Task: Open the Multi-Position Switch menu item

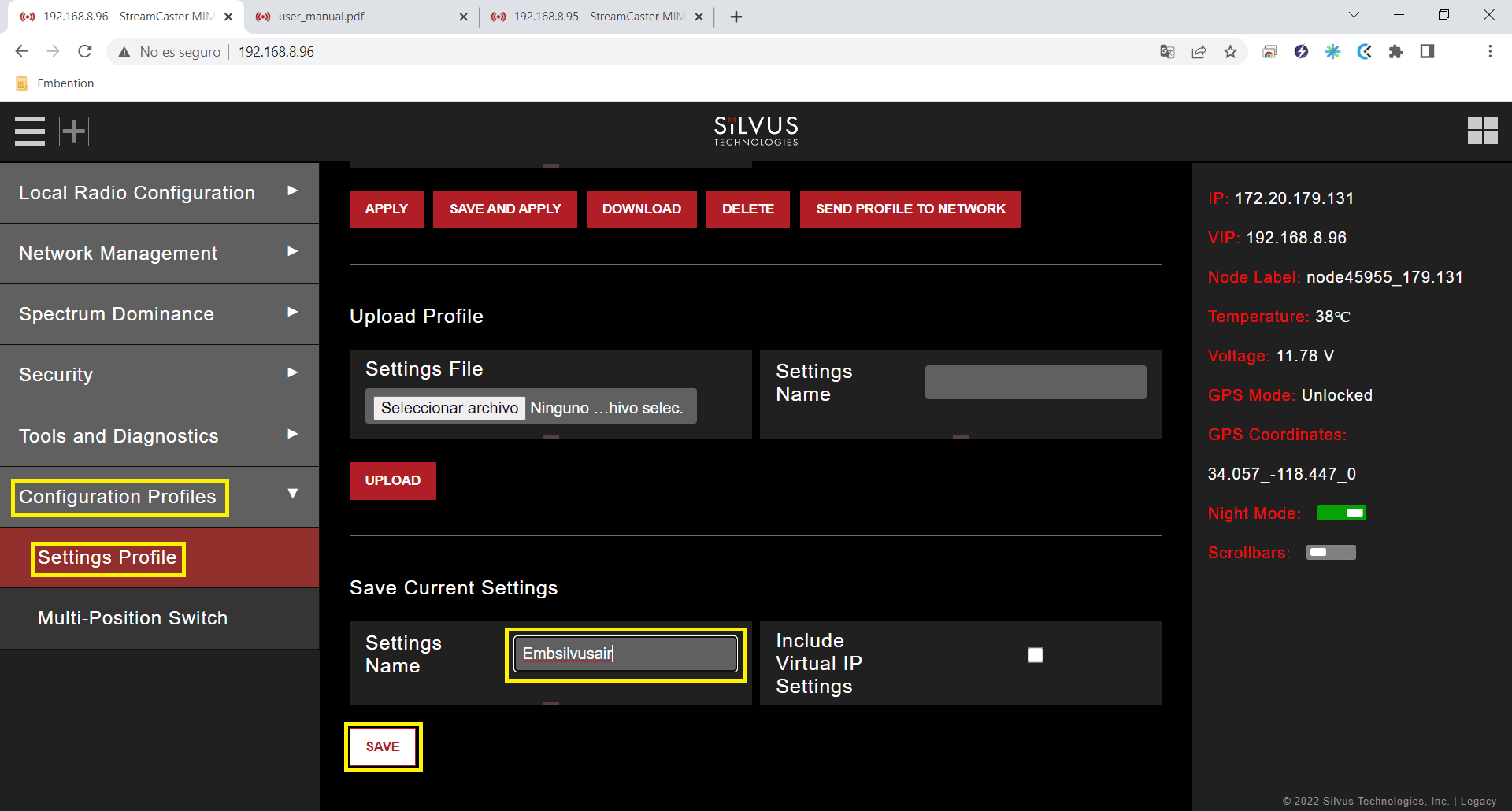Action: click(x=132, y=618)
